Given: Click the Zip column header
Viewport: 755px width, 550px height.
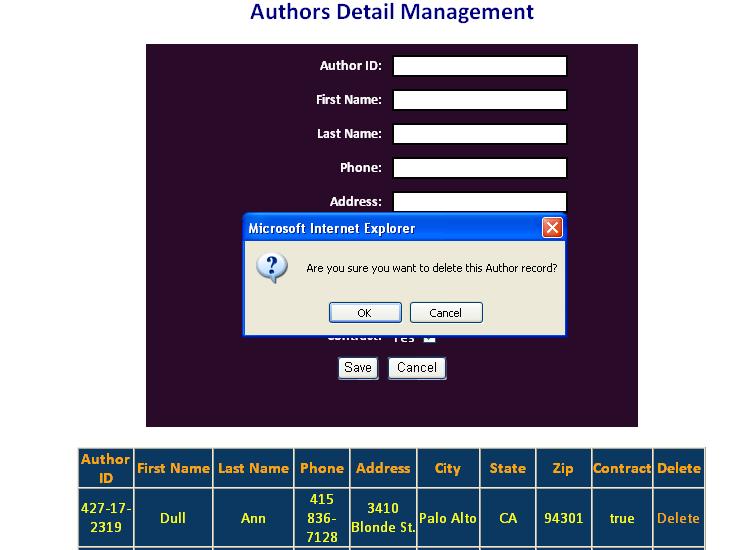Looking at the screenshot, I should click(563, 468).
